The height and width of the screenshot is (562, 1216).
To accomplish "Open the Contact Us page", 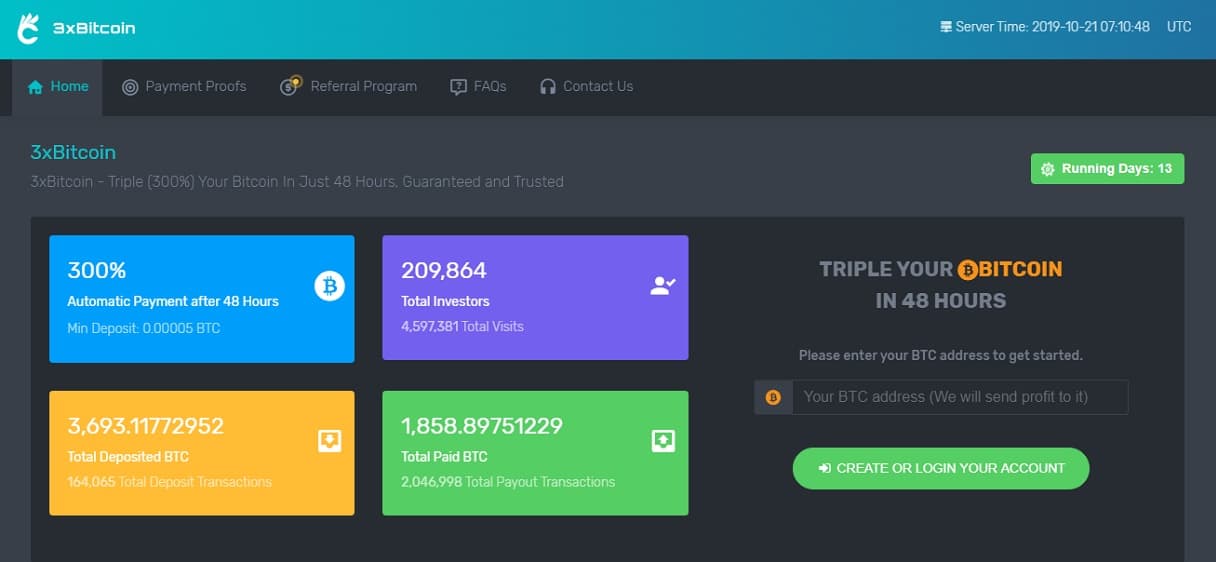I will tap(586, 87).
